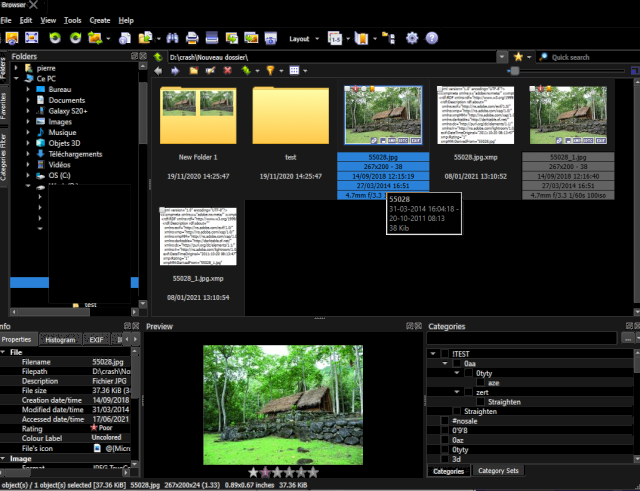Screen dimensions: 640x491
Task: Go to parent folder green arrow
Action: [158, 57]
